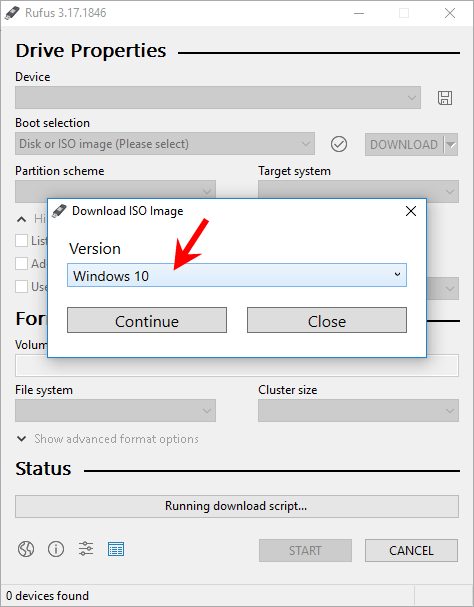Click the CANCEL button
Screen dimensions: 474x607
(x=411, y=550)
